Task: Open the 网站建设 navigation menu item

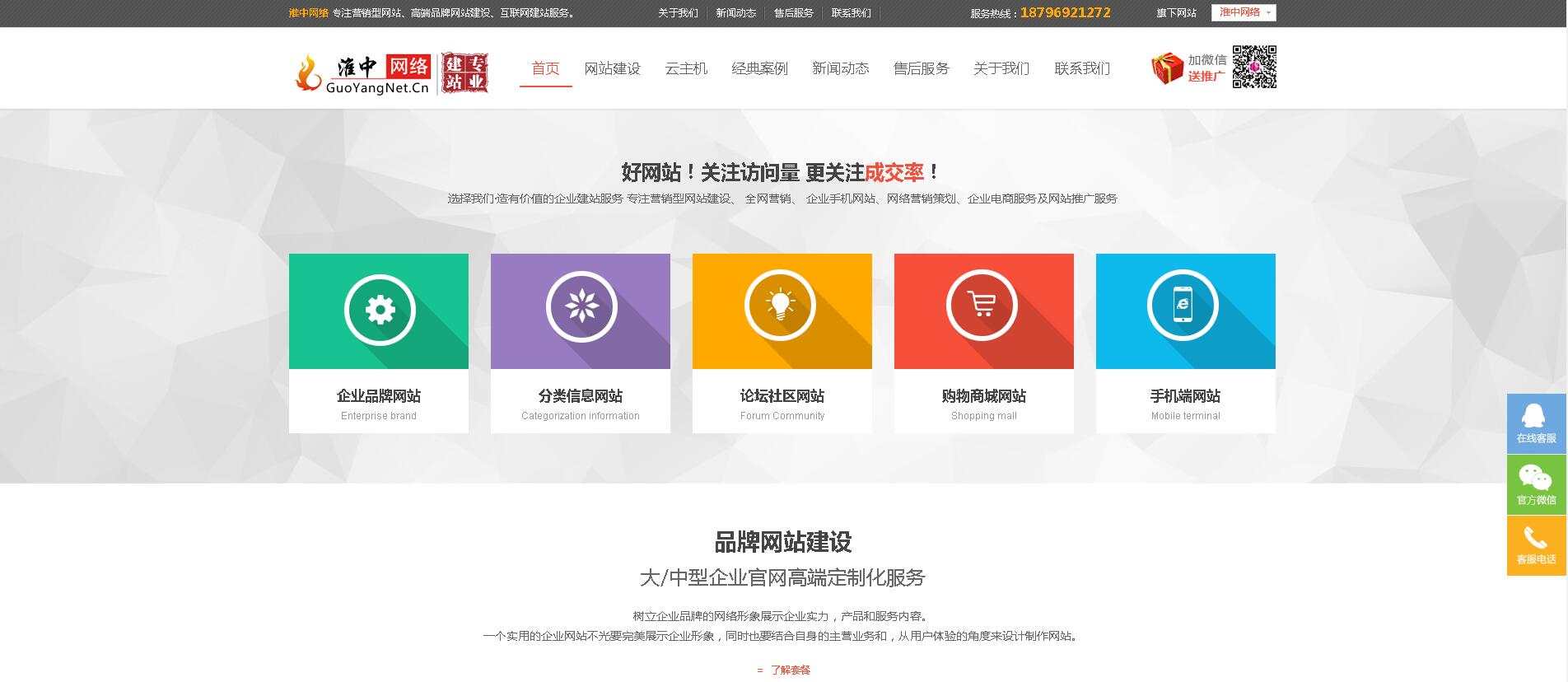Action: click(x=612, y=68)
